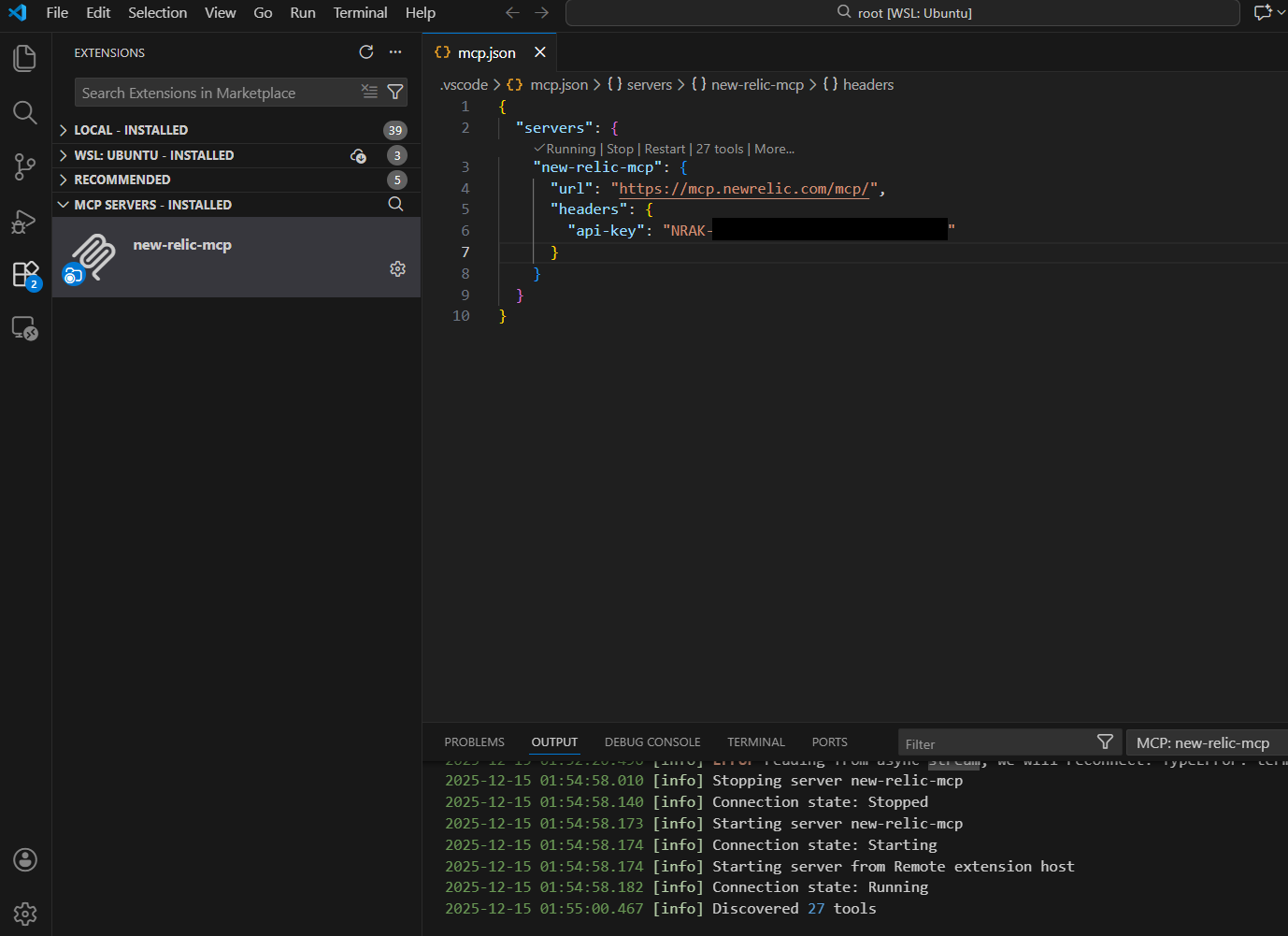Open more actions in the Extensions panel

(x=394, y=52)
